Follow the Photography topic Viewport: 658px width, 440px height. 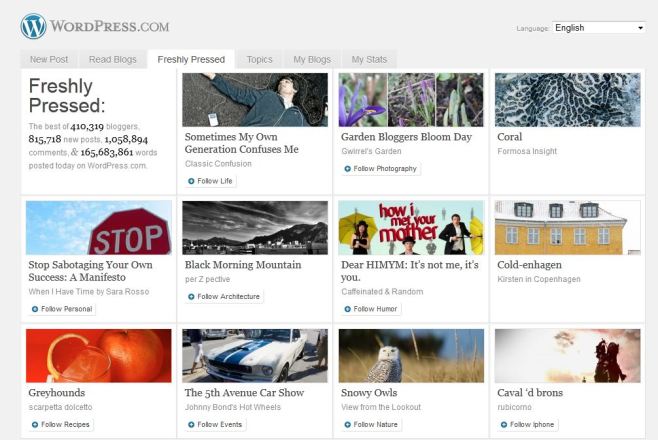(x=379, y=169)
